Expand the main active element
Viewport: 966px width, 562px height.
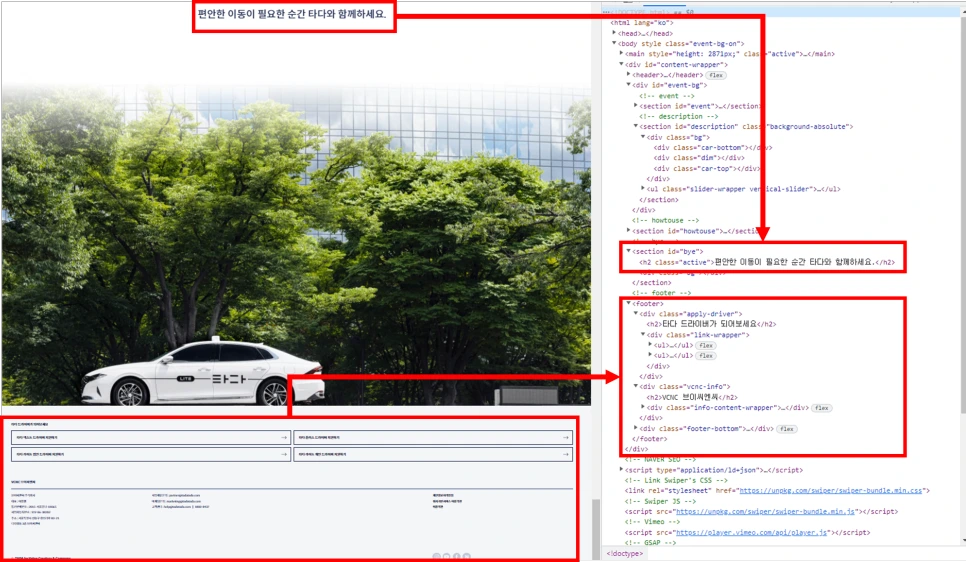[x=621, y=54]
